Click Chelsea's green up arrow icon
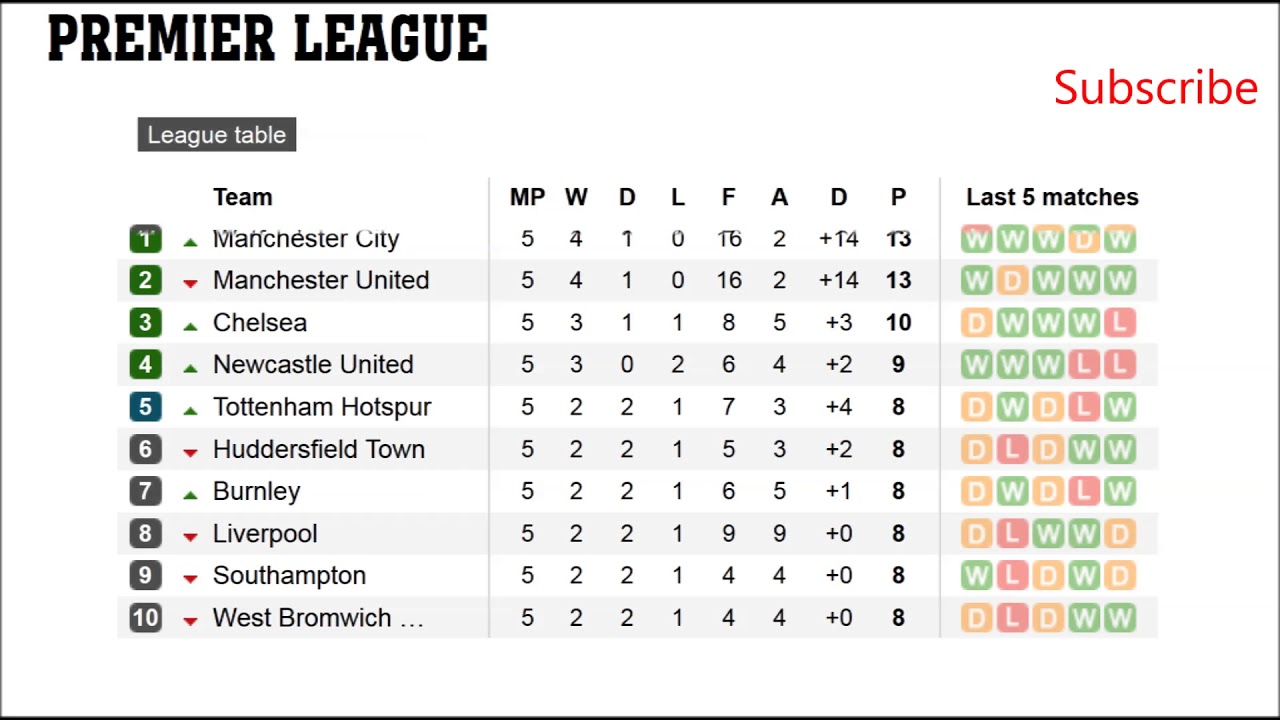1280x720 pixels. pos(190,326)
